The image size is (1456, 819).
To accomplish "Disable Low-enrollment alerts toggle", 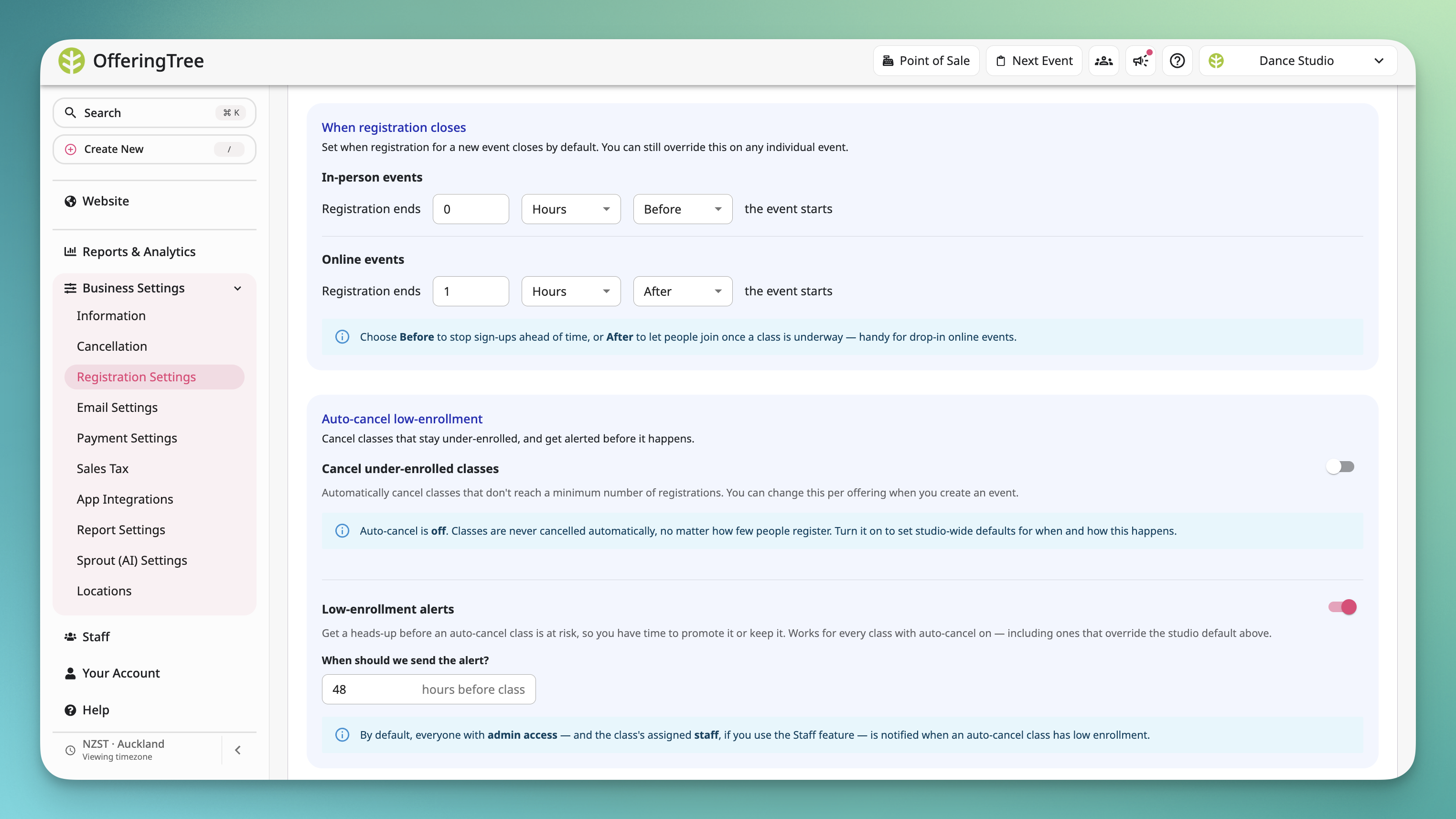I will coord(1342,606).
